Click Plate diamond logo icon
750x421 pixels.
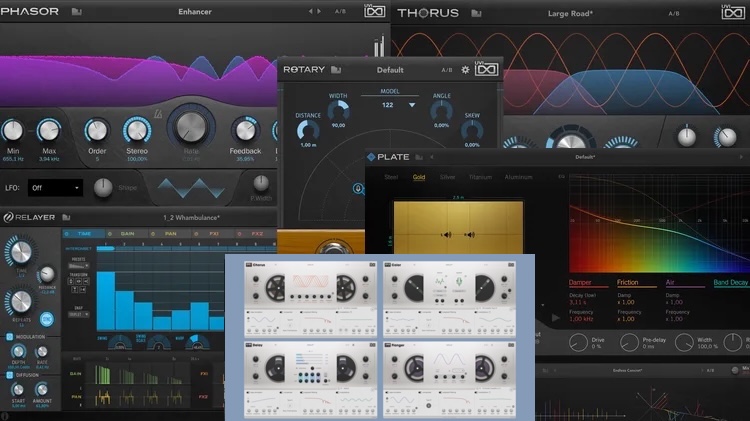pos(371,157)
